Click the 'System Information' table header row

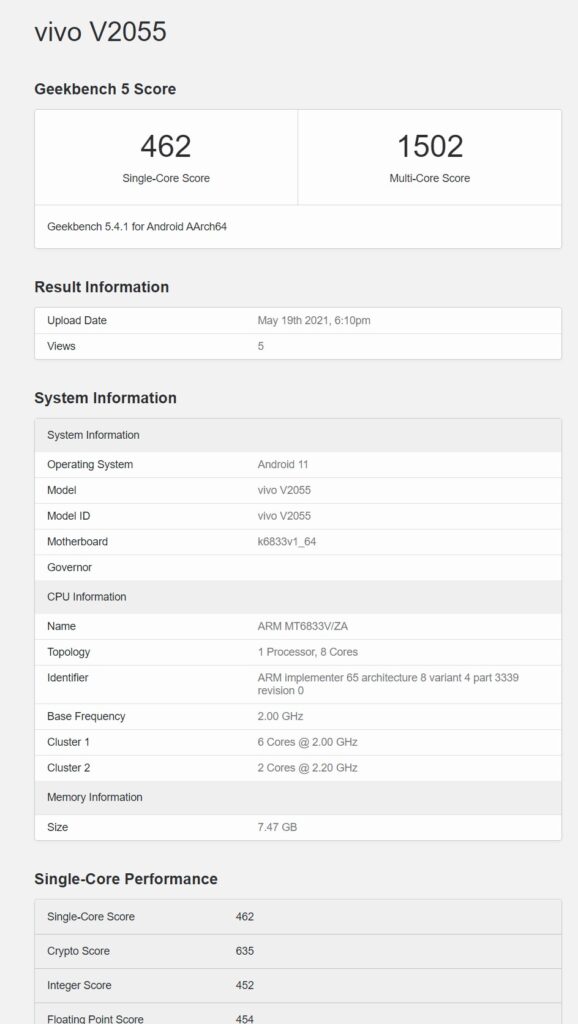pyautogui.click(x=298, y=435)
